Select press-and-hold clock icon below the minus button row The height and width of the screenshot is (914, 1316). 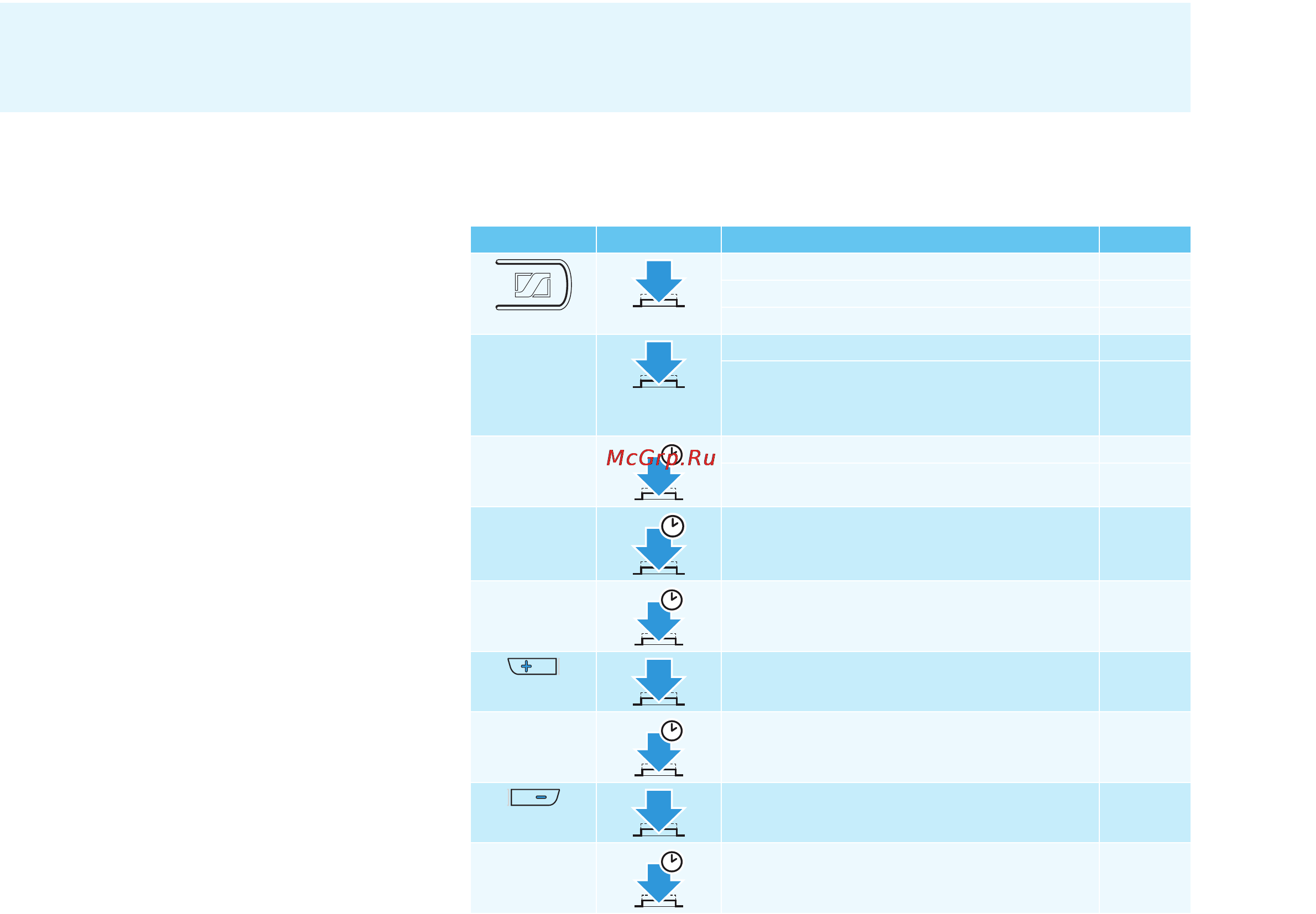pos(672,862)
